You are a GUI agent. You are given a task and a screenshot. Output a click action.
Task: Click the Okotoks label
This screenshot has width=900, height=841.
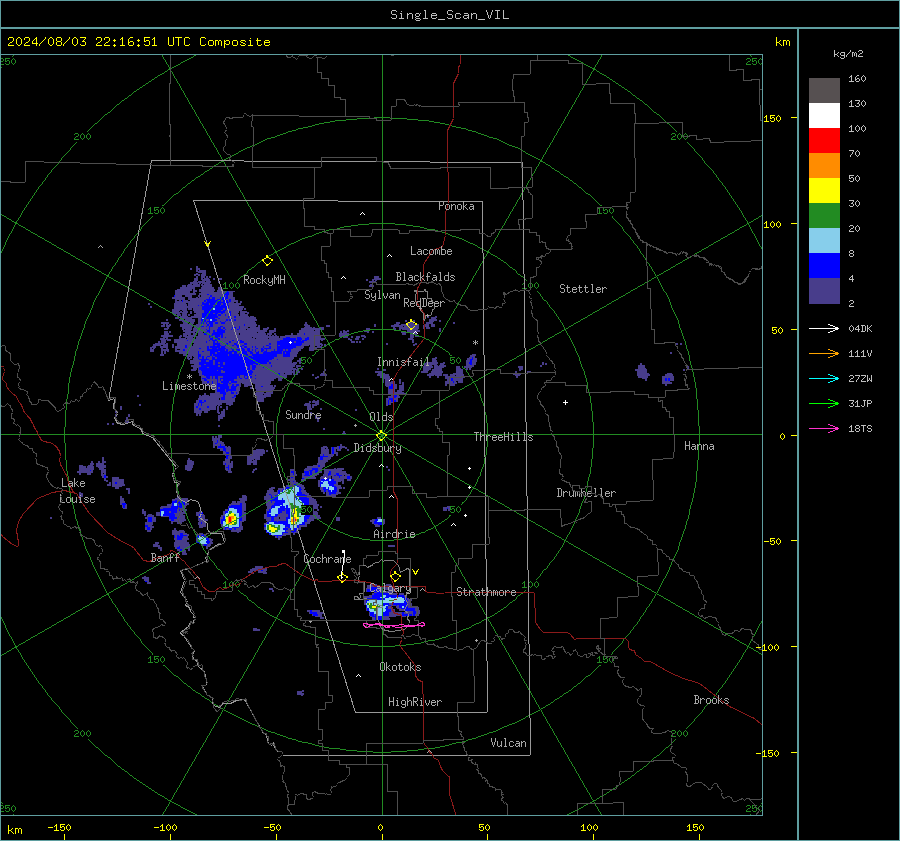point(400,667)
